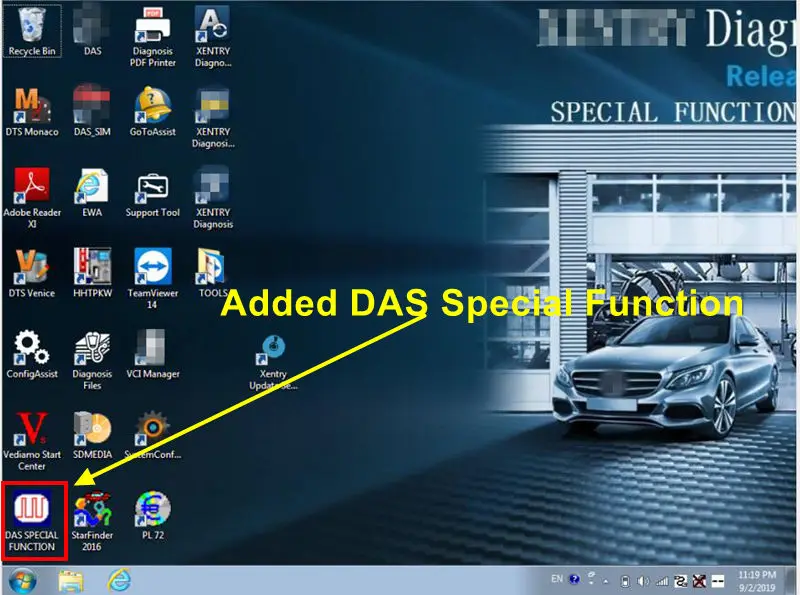
Task: Open the VCI Manager shortcut
Action: (153, 354)
